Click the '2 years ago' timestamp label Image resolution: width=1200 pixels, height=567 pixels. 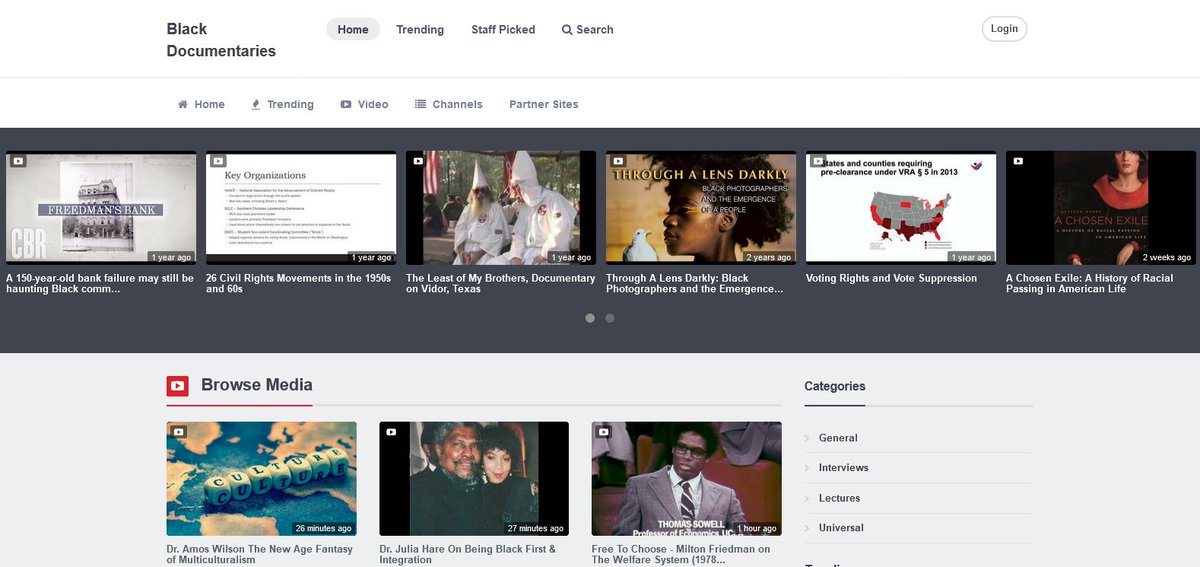click(x=769, y=257)
